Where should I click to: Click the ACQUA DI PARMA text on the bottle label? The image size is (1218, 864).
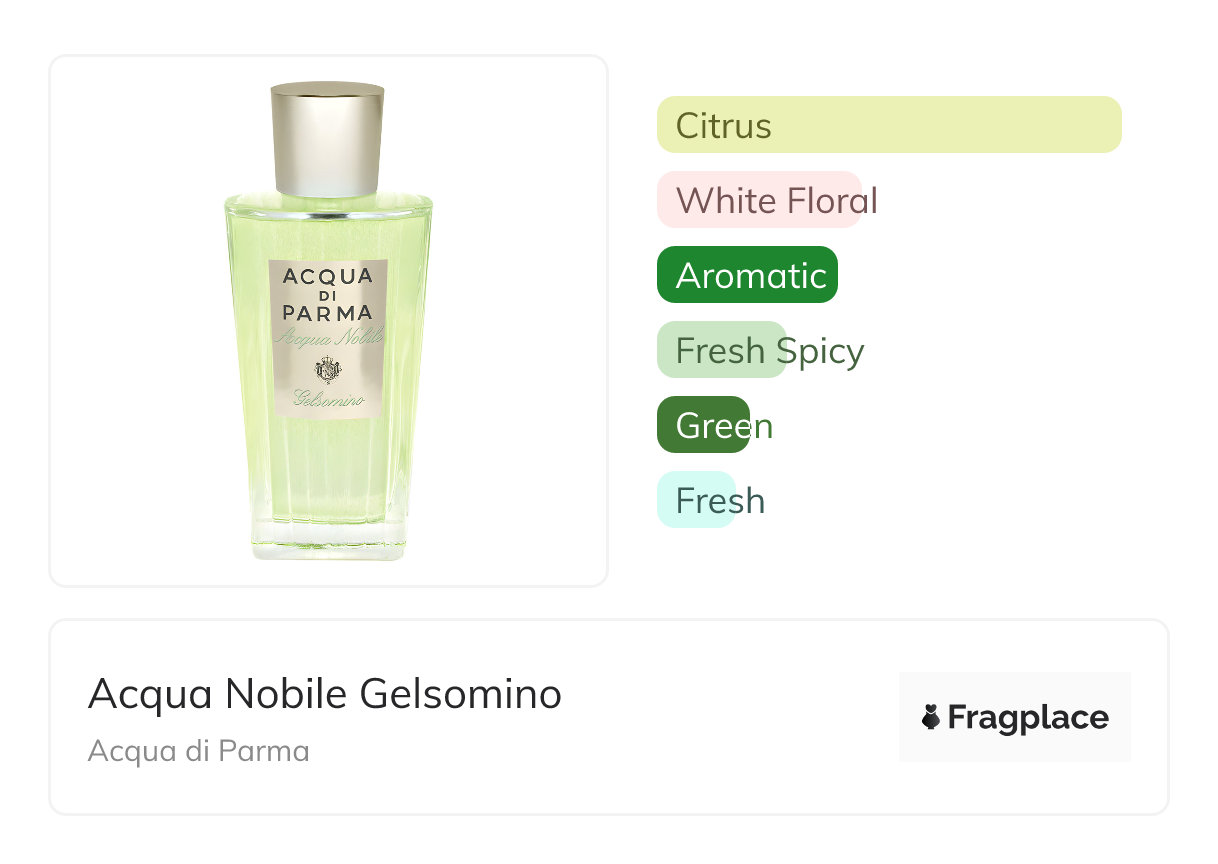328,295
